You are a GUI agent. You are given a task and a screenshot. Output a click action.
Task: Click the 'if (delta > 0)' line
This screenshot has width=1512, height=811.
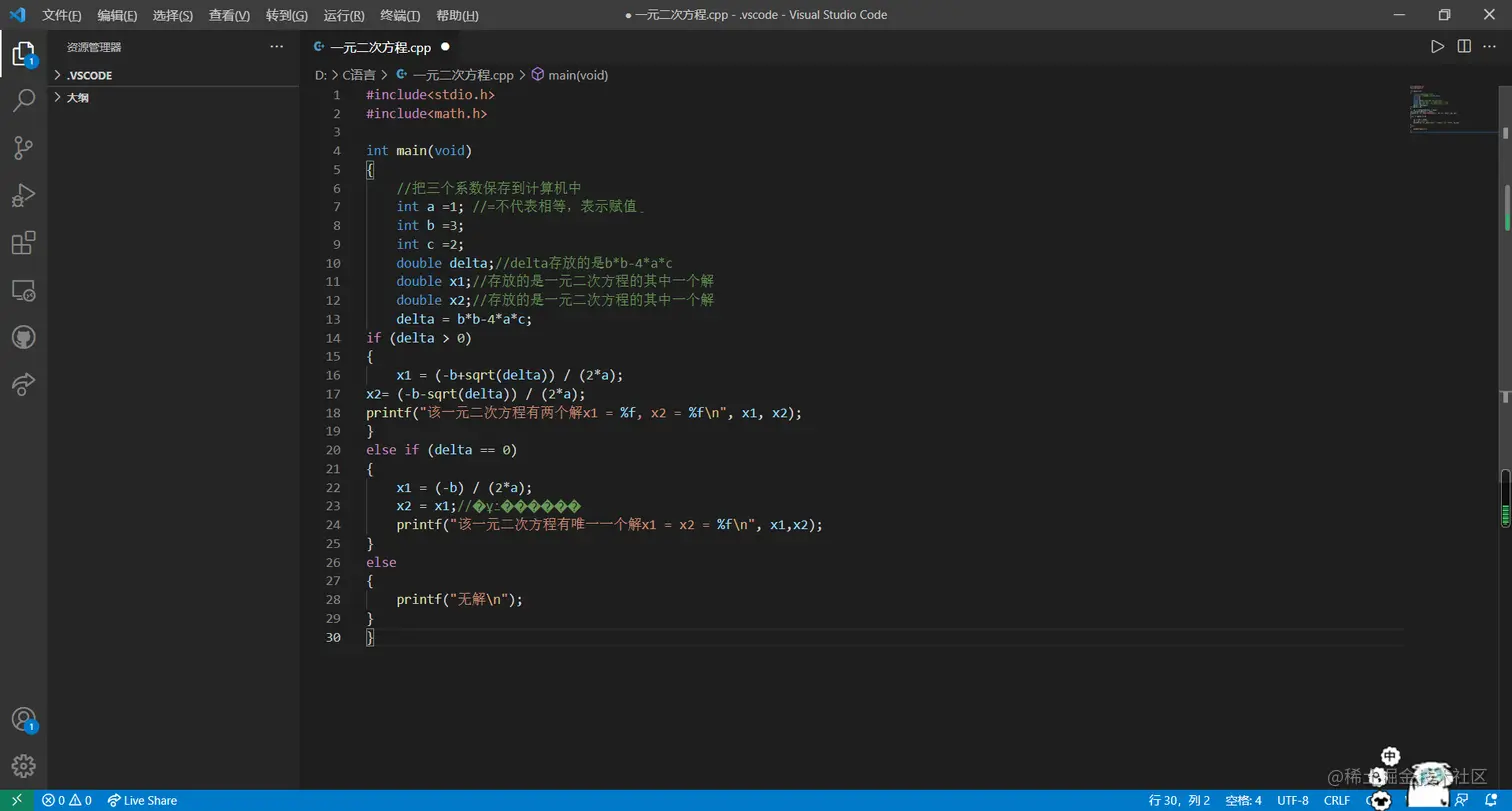(419, 338)
